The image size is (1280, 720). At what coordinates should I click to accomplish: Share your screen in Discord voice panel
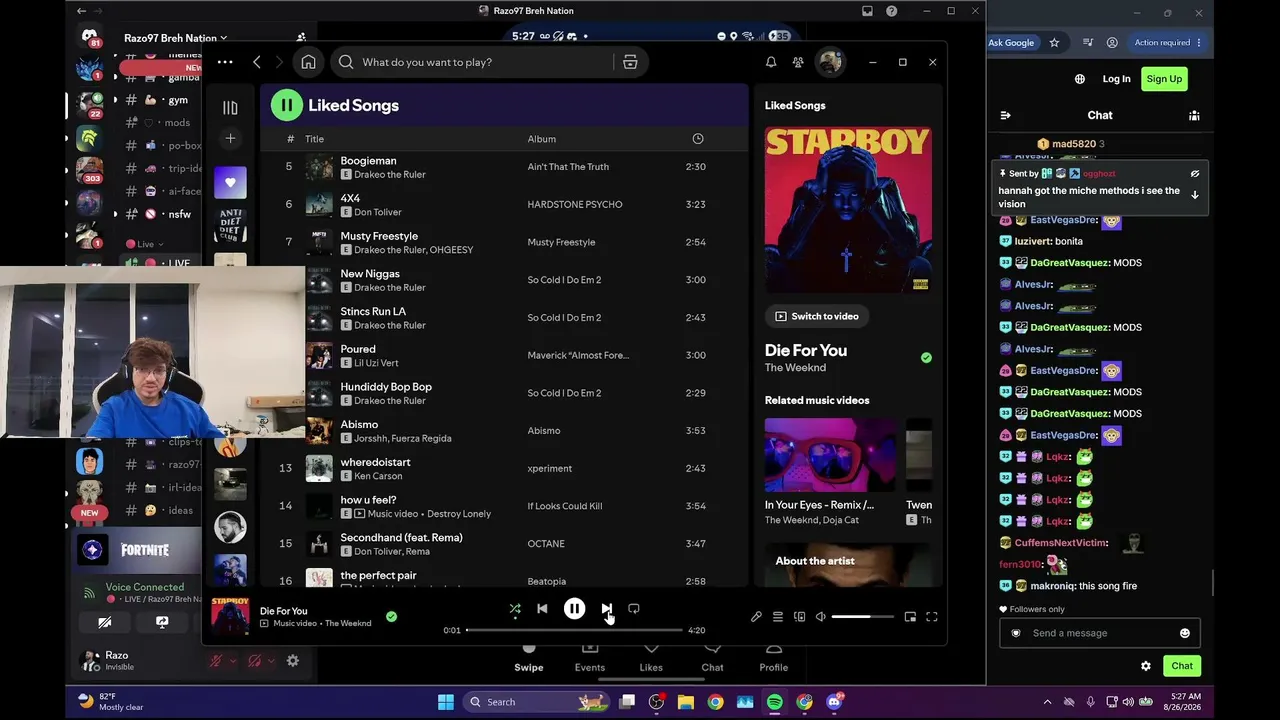[162, 622]
